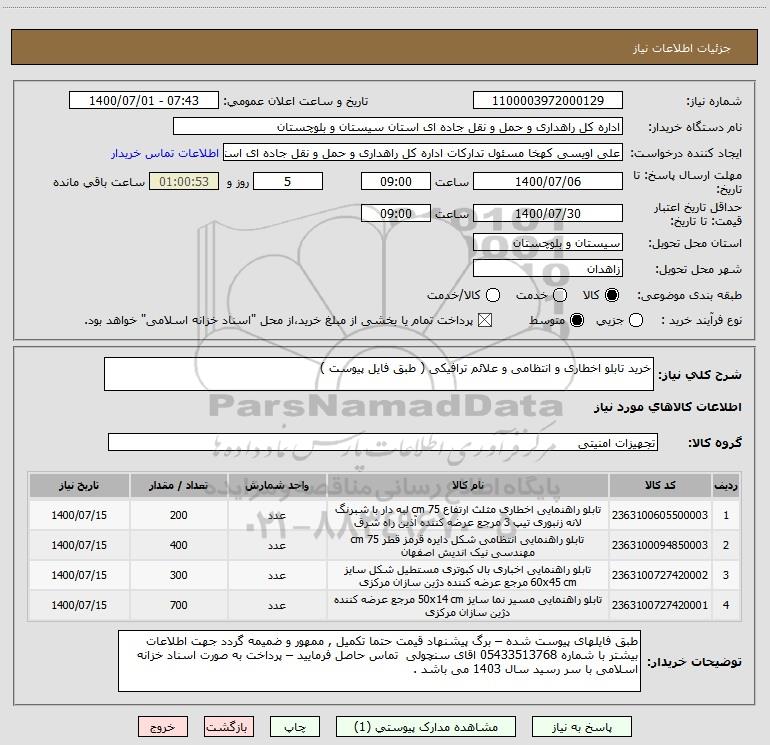Click the بال کبوتری sign item name
This screenshot has width=770, height=745.
(x=468, y=576)
